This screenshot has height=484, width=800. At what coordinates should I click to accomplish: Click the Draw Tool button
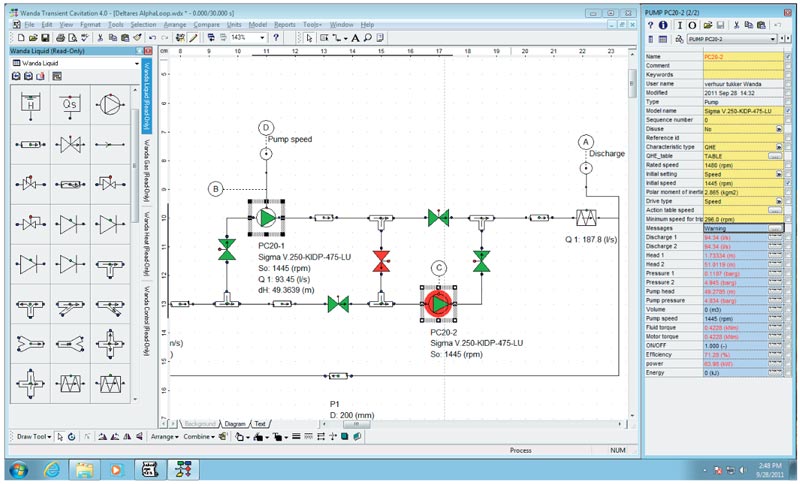pos(31,437)
